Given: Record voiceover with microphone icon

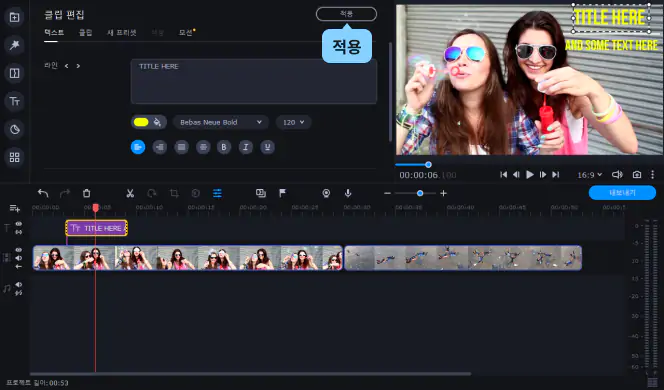Looking at the screenshot, I should (x=348, y=193).
